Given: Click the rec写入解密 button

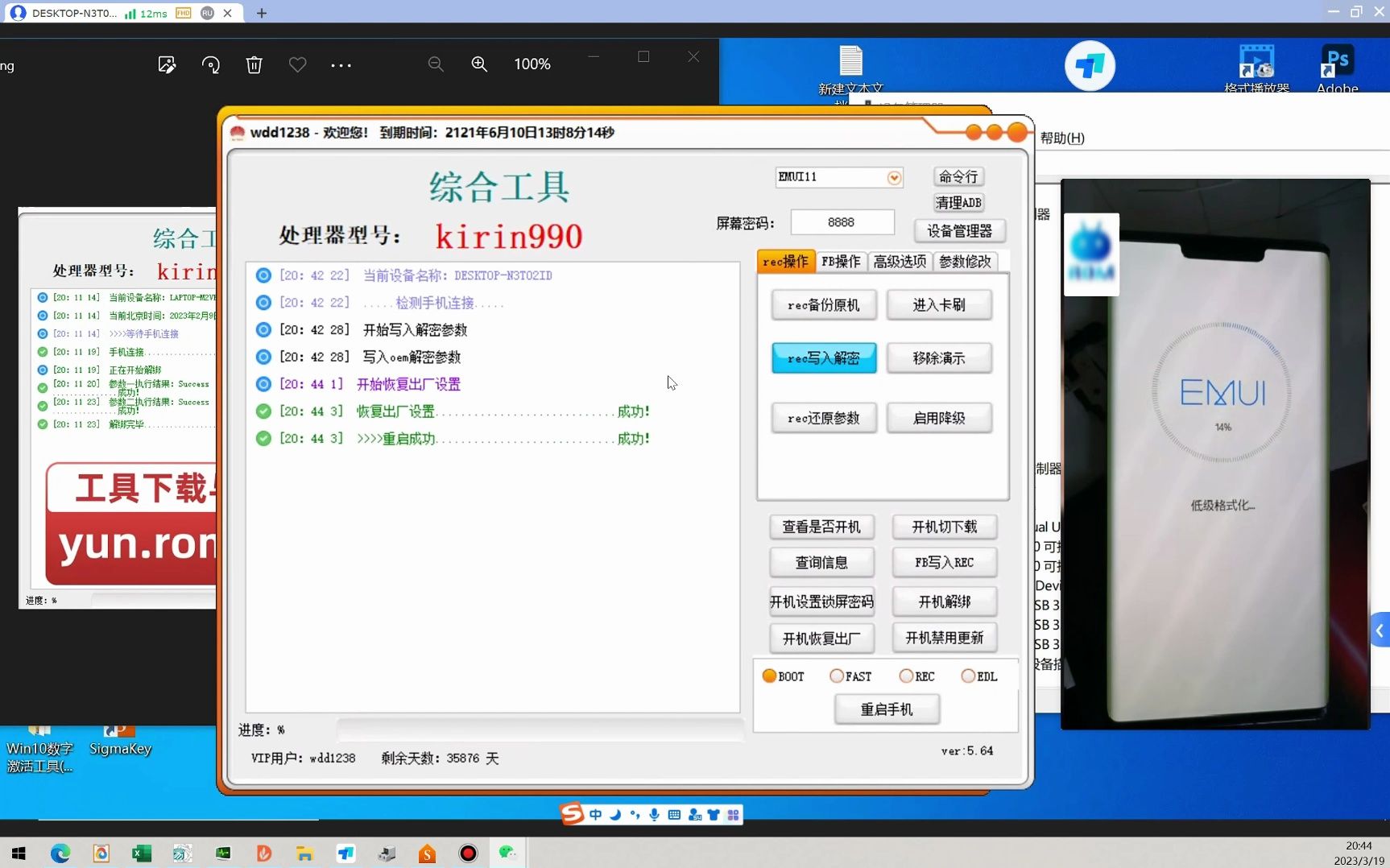Looking at the screenshot, I should (823, 358).
